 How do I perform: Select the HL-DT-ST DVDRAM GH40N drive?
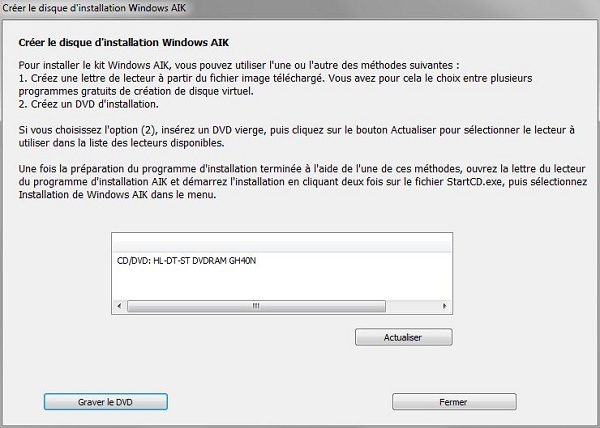282,261
